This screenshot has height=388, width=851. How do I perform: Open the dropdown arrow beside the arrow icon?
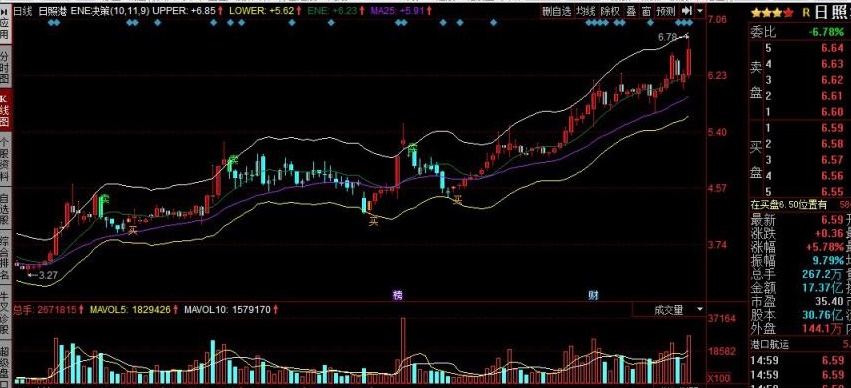pyautogui.click(x=700, y=11)
